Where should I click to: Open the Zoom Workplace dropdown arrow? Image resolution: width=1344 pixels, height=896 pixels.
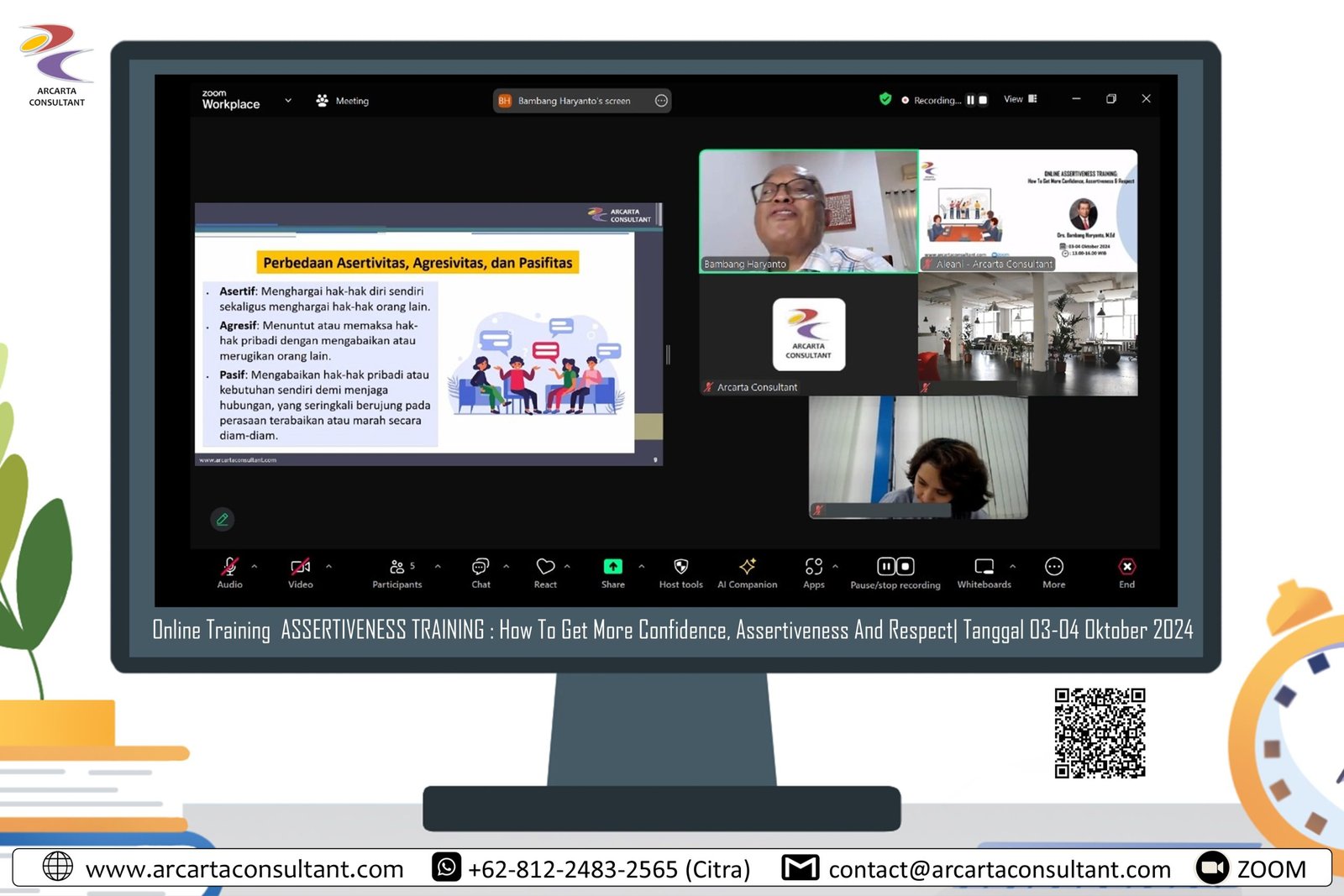click(x=288, y=101)
